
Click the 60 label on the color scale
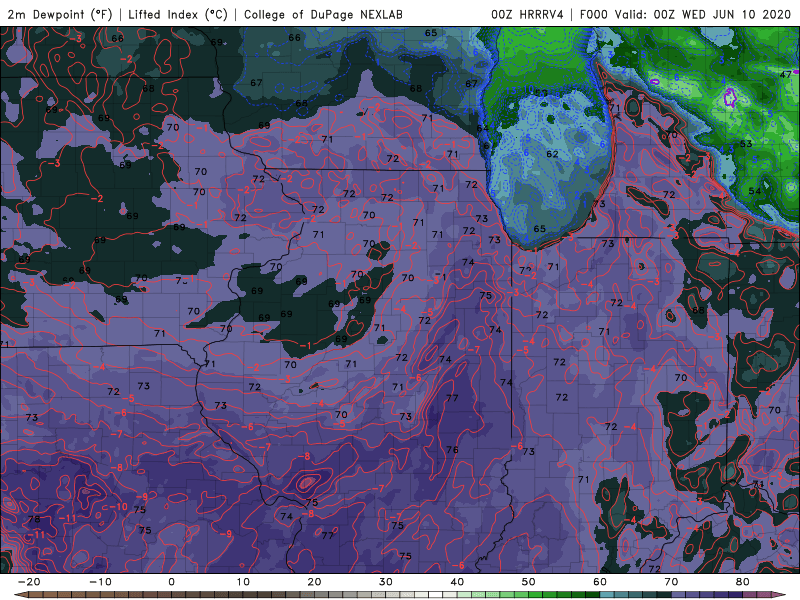click(x=600, y=582)
